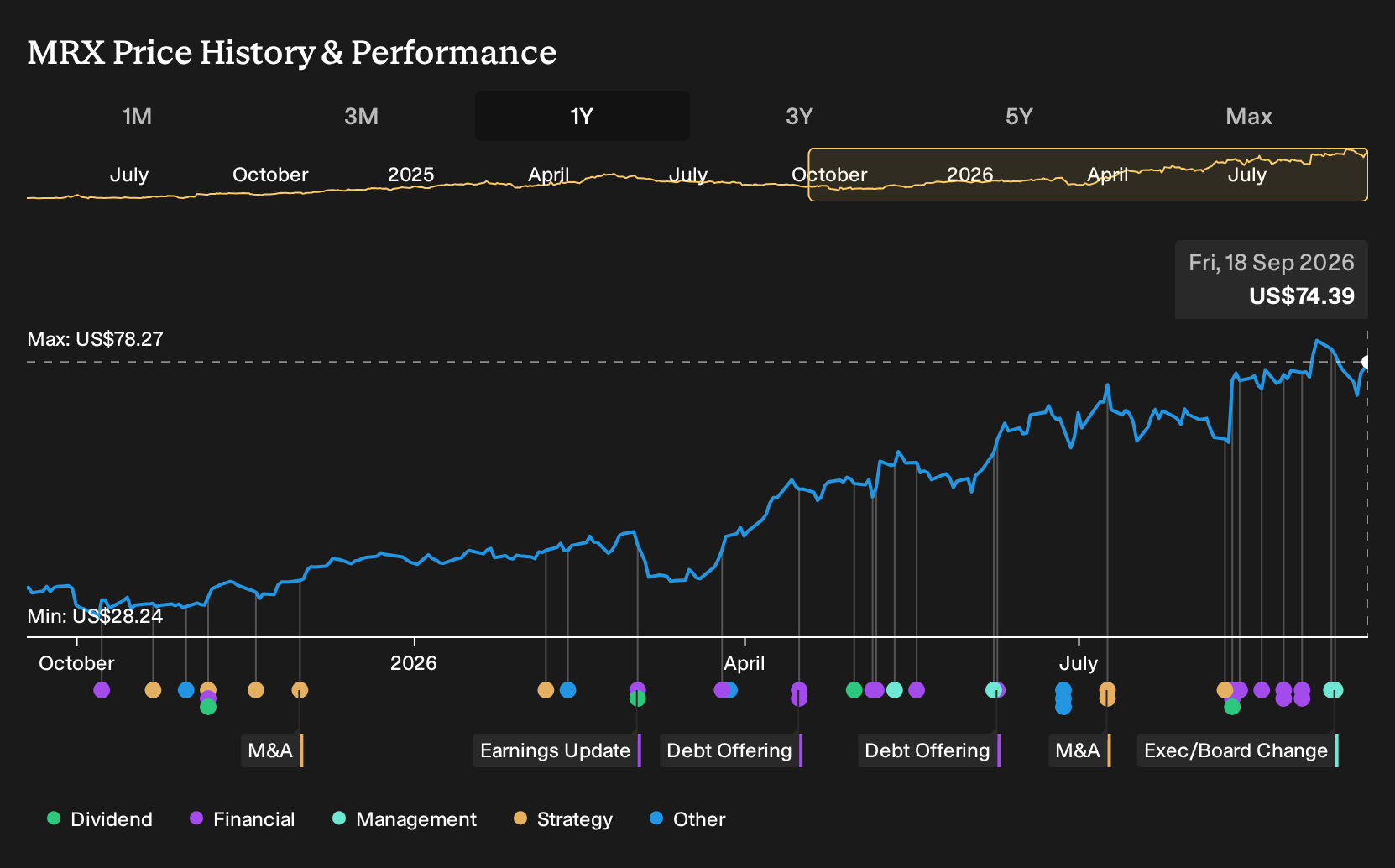Select the top blue Other marker under July
The width and height of the screenshot is (1395, 868).
coord(1063,690)
